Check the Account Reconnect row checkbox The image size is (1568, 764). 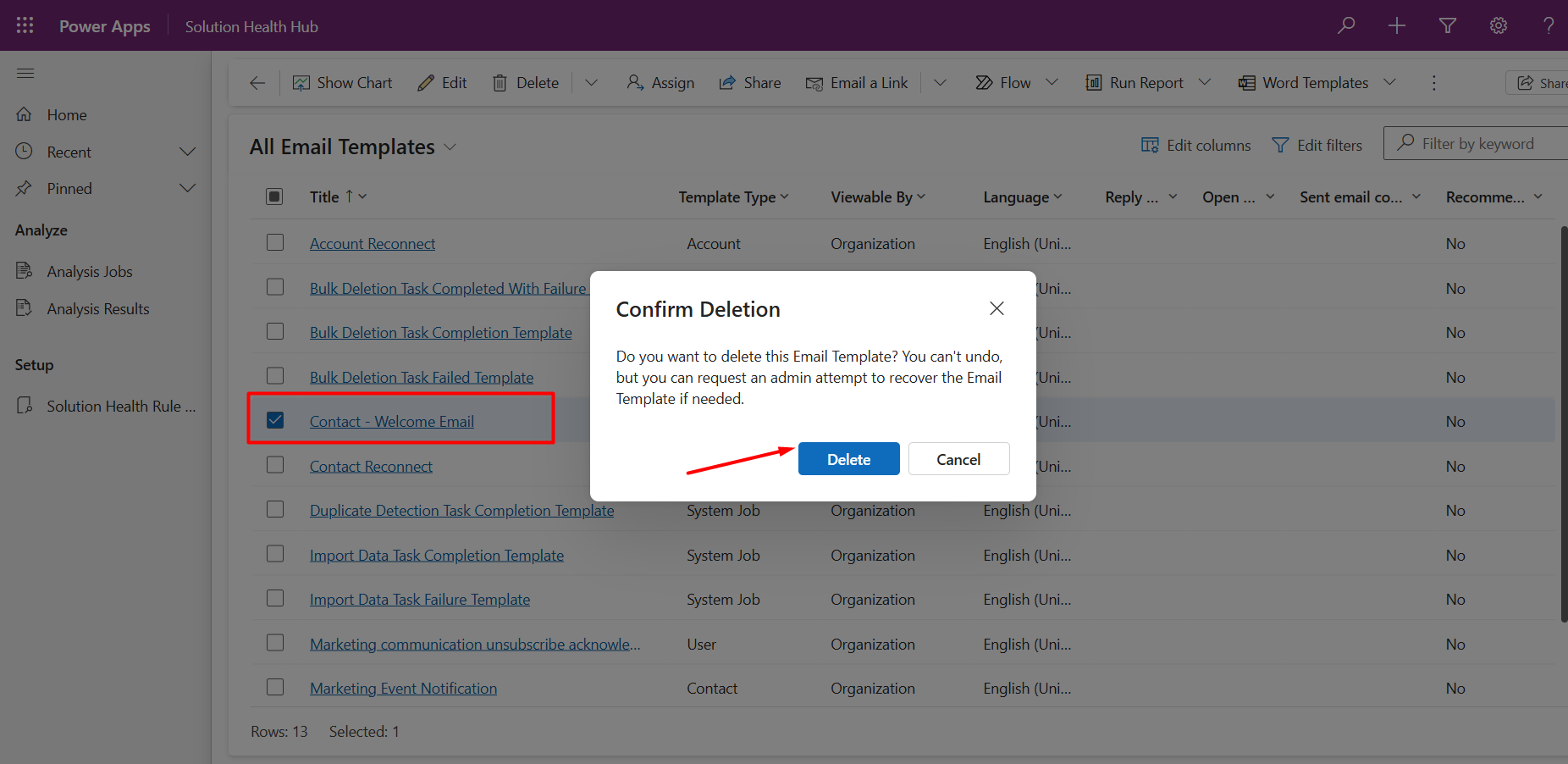[x=275, y=243]
